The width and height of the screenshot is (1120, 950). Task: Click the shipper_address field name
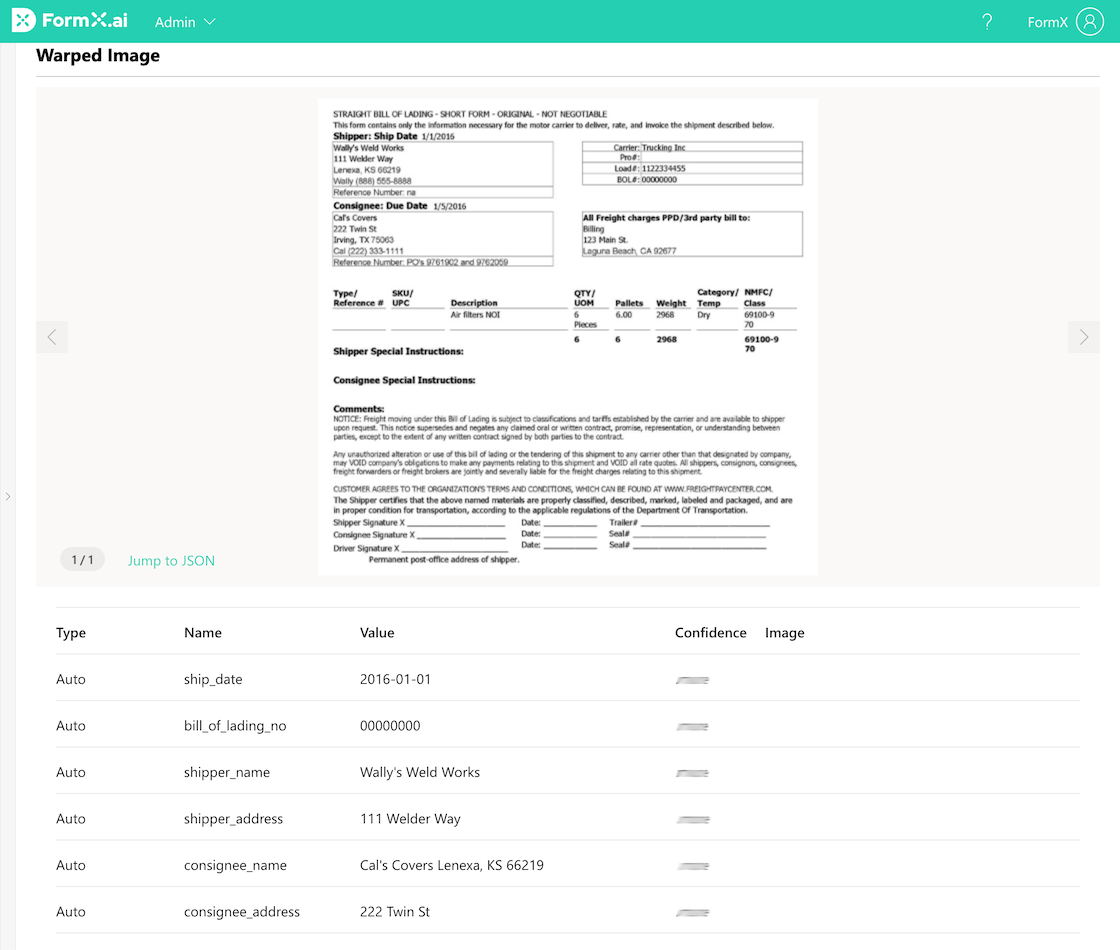tap(233, 819)
